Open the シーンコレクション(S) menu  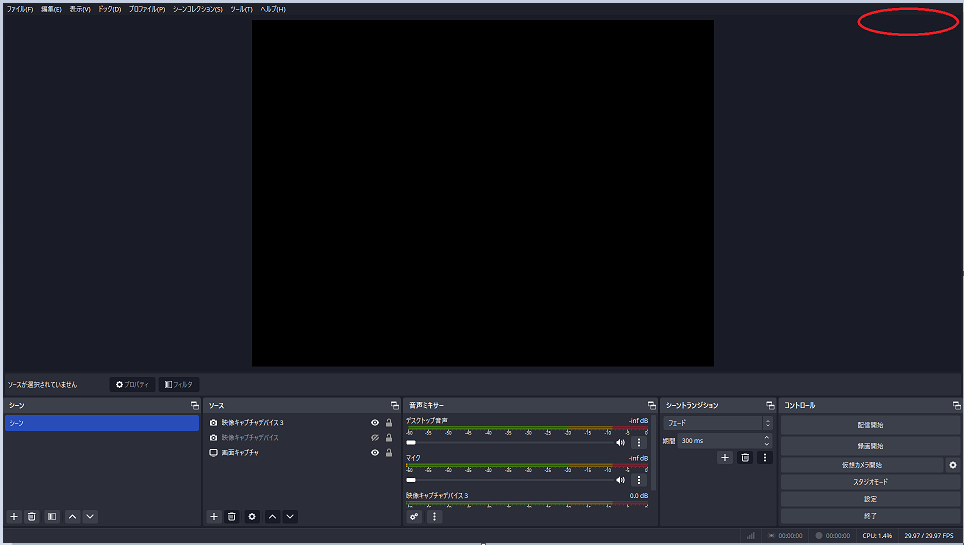pyautogui.click(x=197, y=9)
